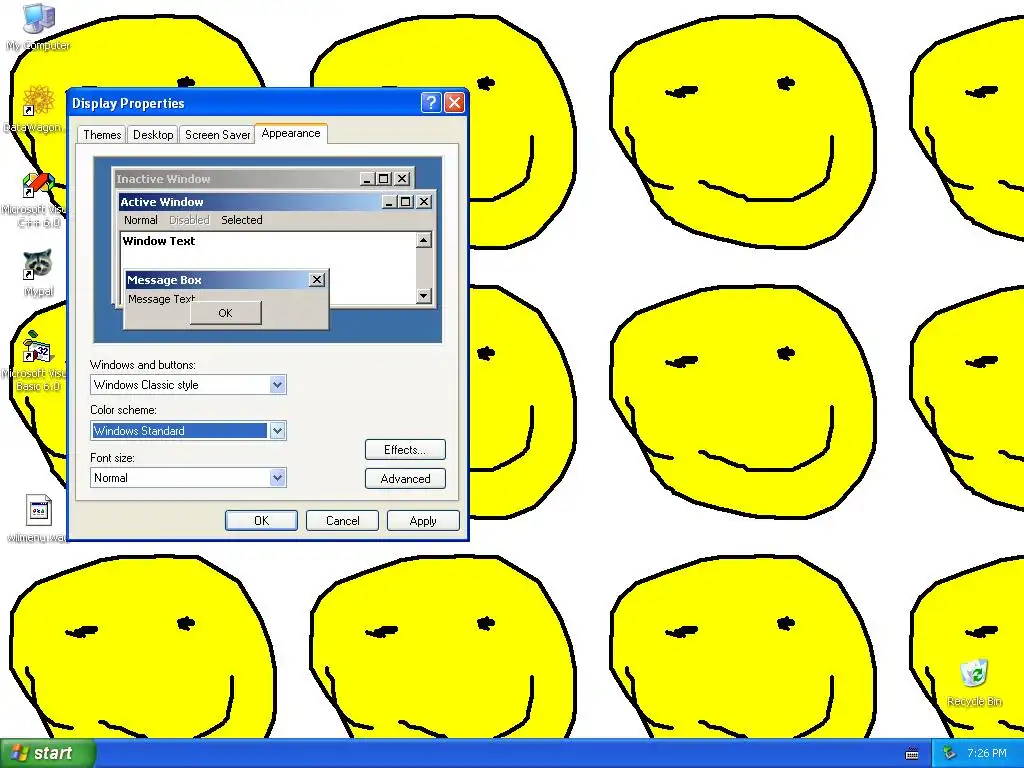Click the Advanced button

pos(405,479)
